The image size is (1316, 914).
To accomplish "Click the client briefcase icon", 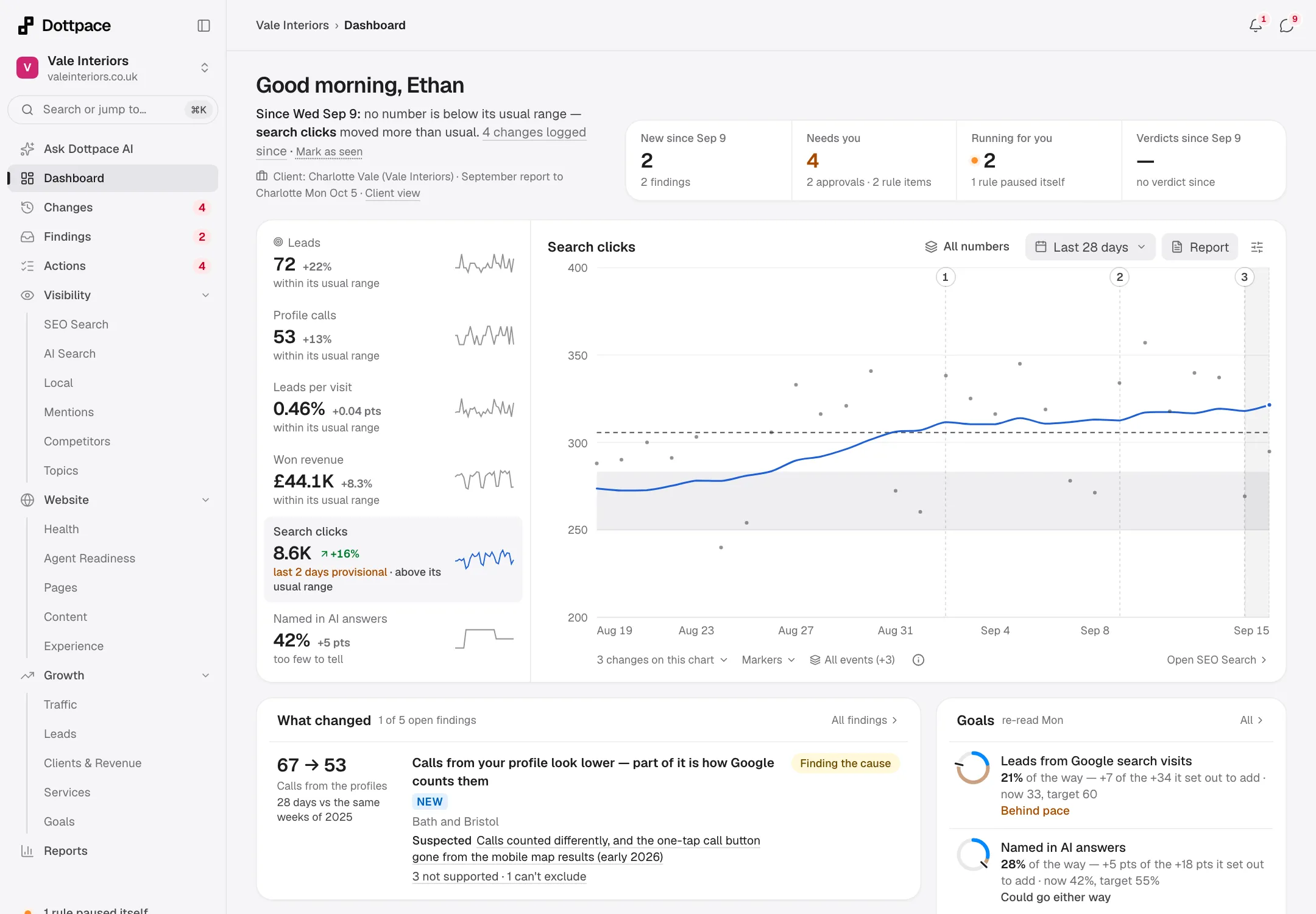I will click(x=262, y=176).
